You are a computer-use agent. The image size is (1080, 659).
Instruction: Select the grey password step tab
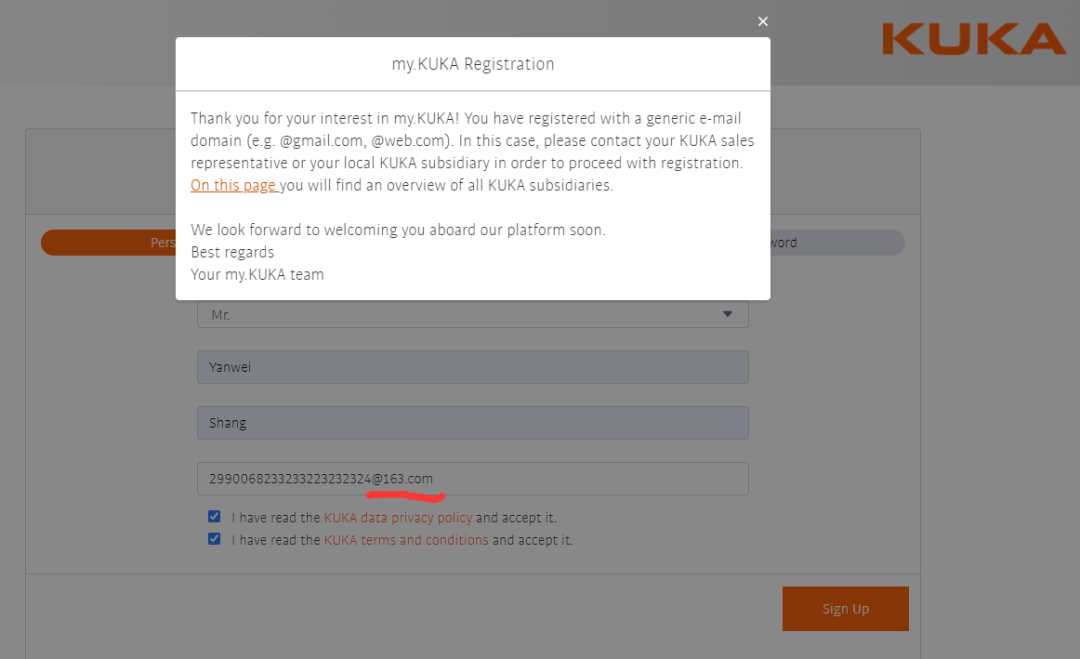tap(838, 242)
